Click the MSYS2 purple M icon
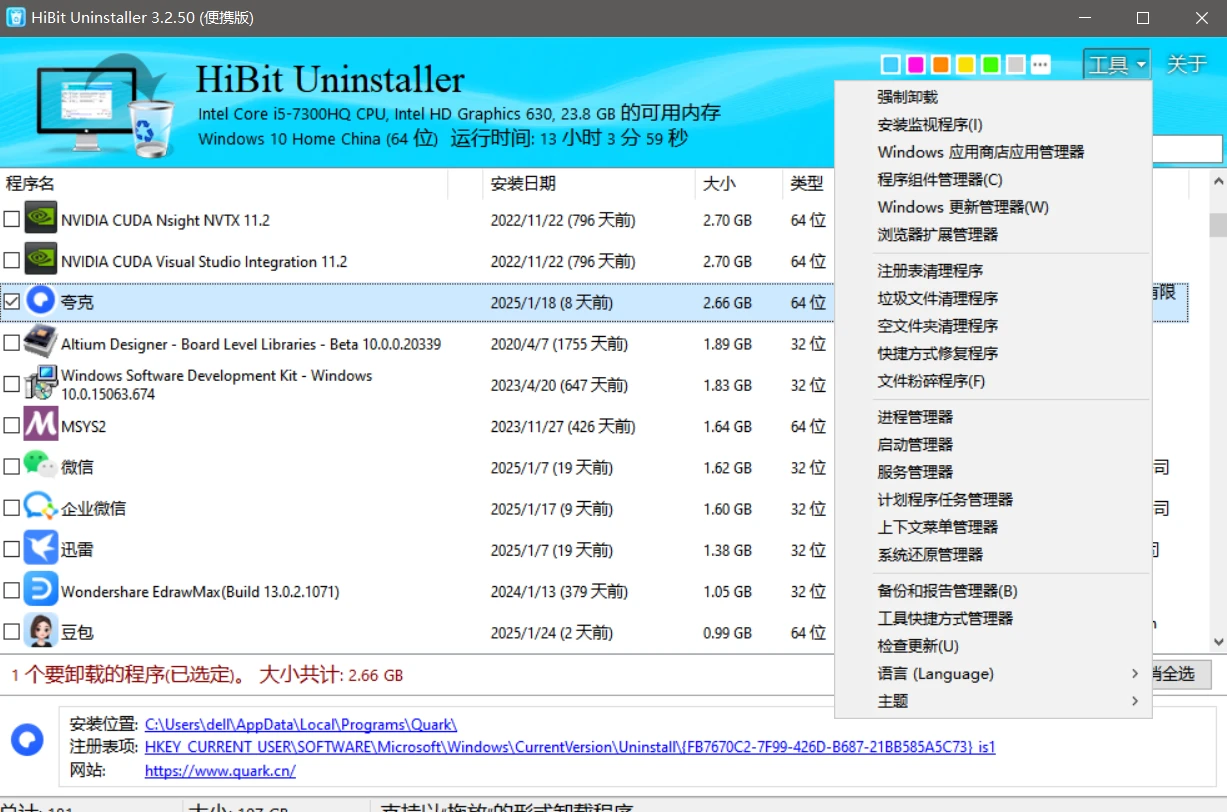 [40, 426]
